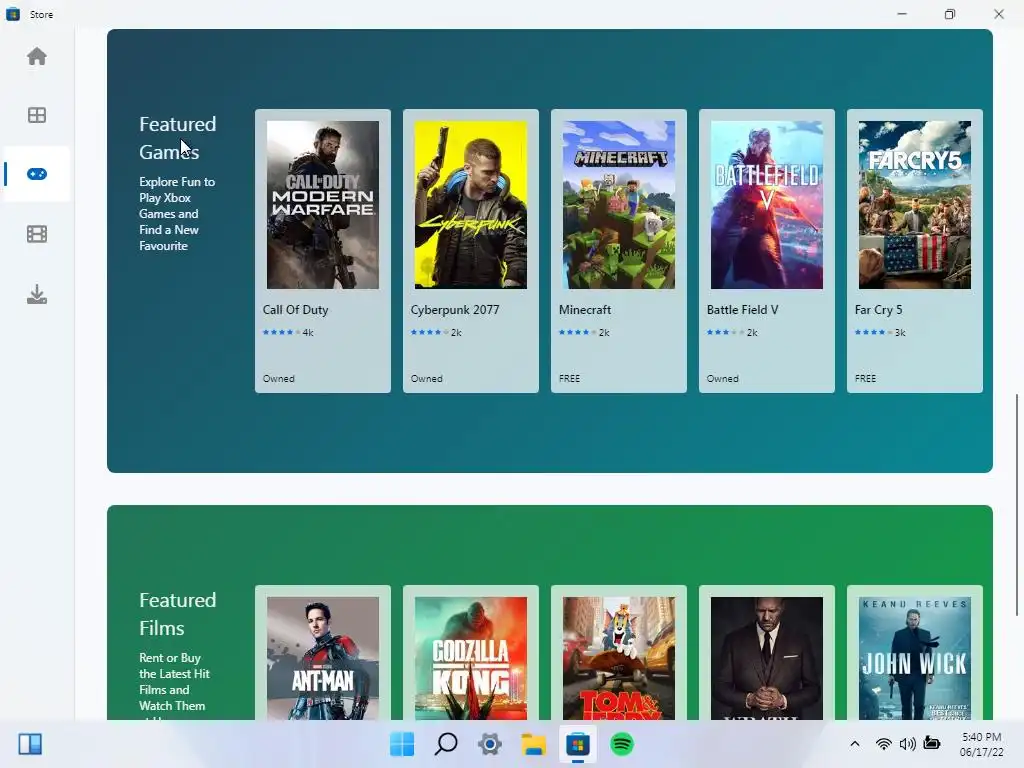Open the man-in-suit film poster

[x=767, y=658]
